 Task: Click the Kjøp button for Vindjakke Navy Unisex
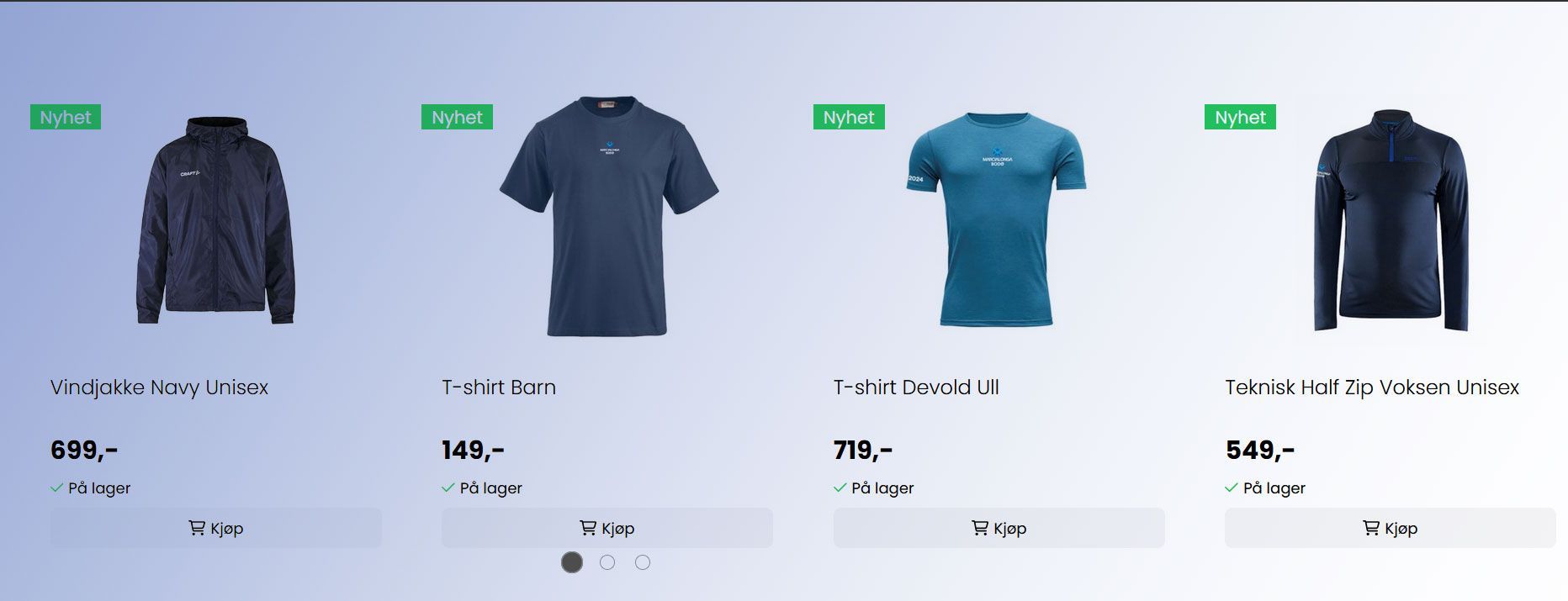pyautogui.click(x=215, y=528)
